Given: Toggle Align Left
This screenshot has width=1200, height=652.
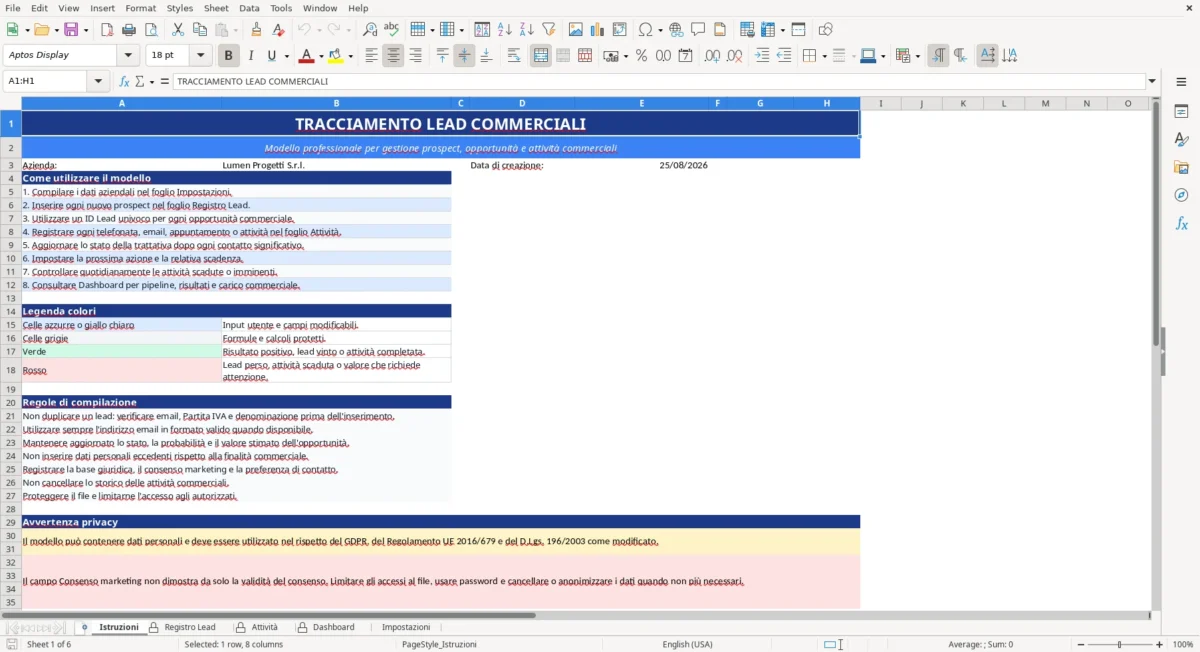Looking at the screenshot, I should pos(372,56).
